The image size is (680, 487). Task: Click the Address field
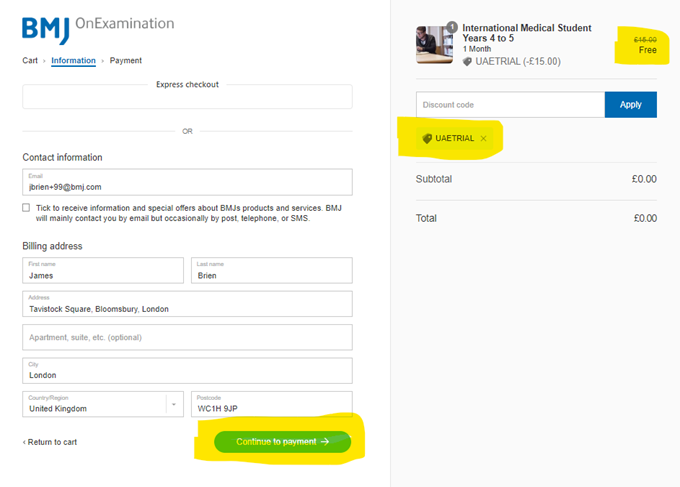(x=187, y=304)
